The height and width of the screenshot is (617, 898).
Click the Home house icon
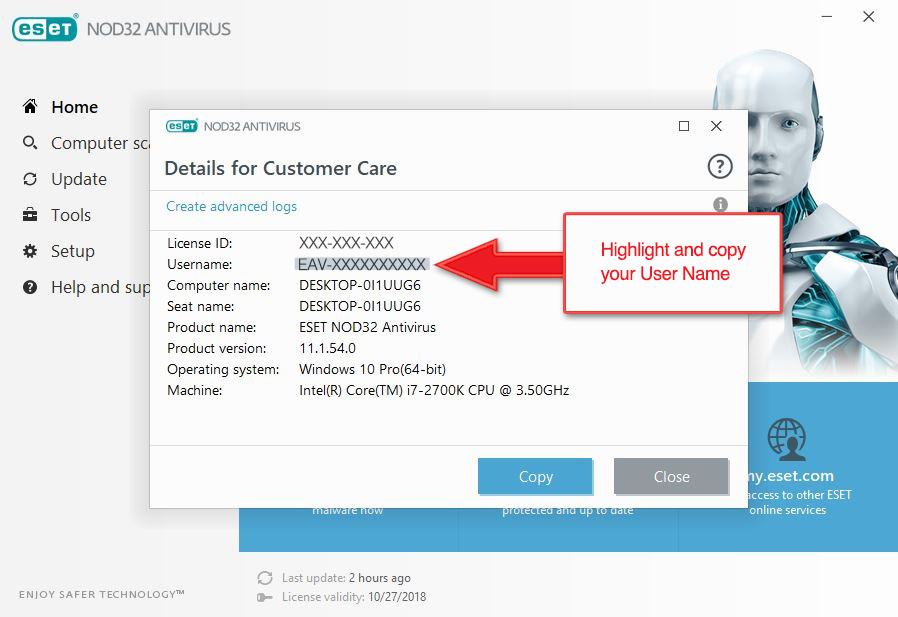(30, 106)
